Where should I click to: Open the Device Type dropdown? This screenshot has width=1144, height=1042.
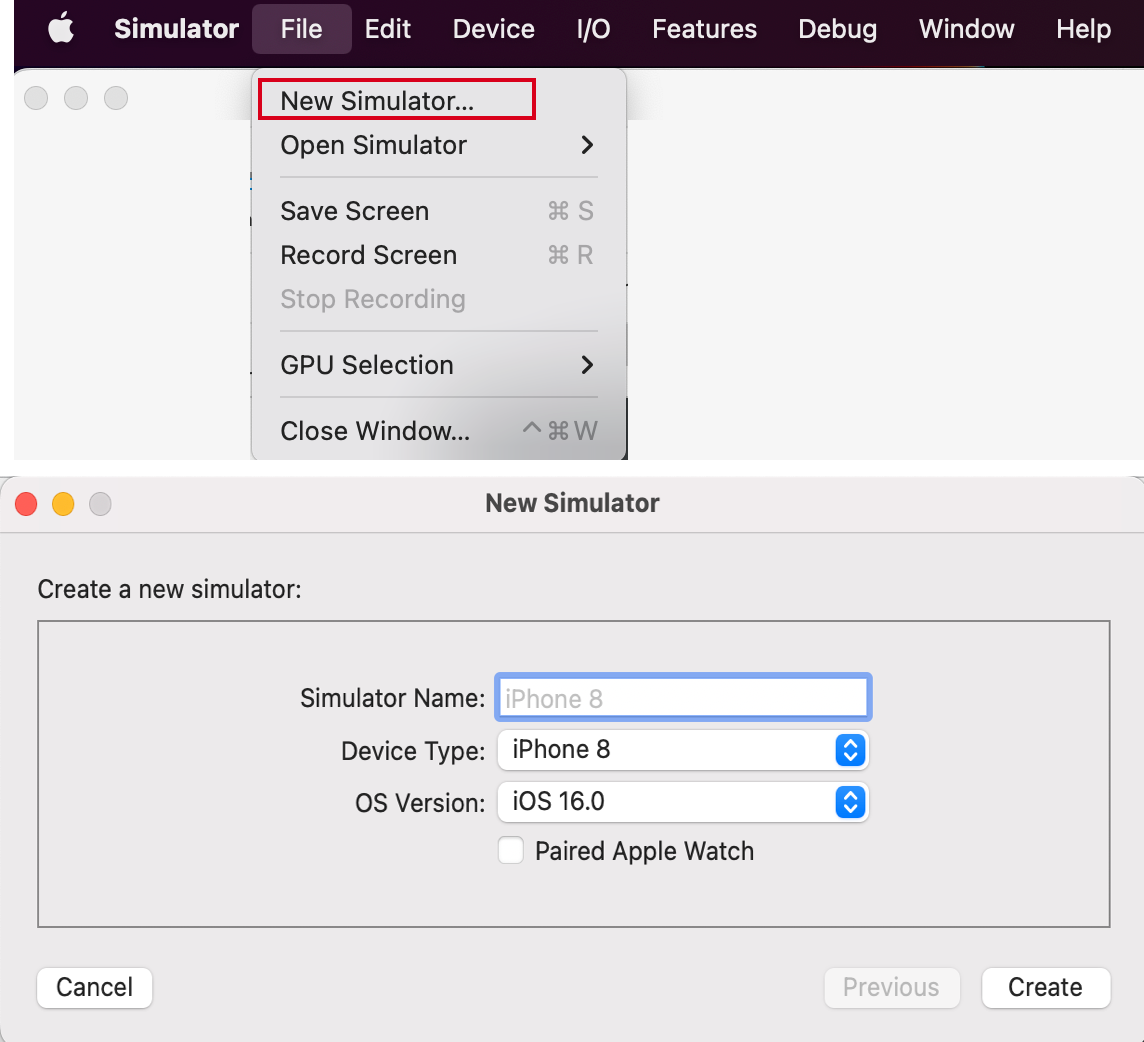pyautogui.click(x=683, y=750)
